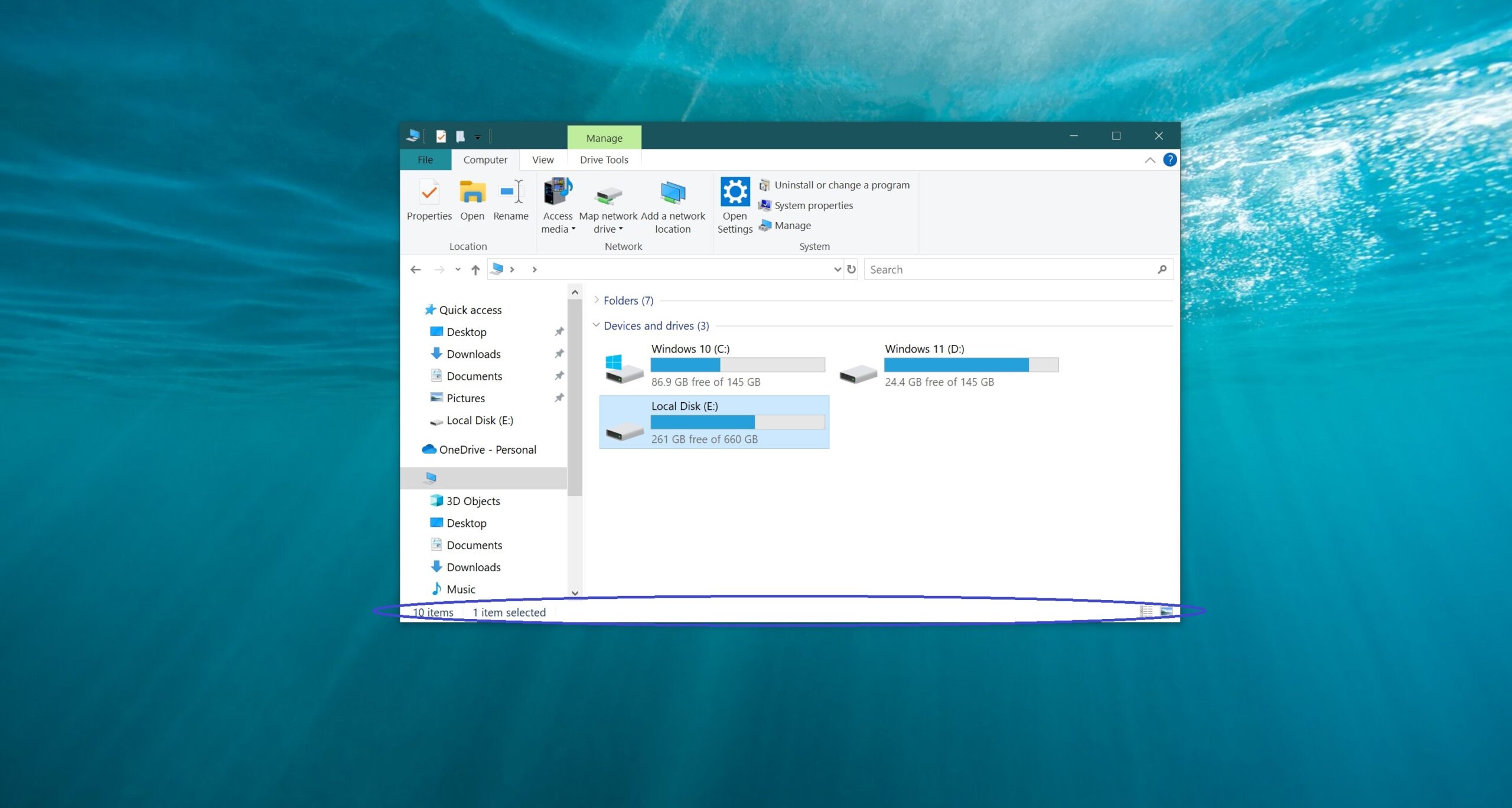This screenshot has width=1512, height=808.
Task: Expand the Folders (7) group
Action: click(x=597, y=300)
